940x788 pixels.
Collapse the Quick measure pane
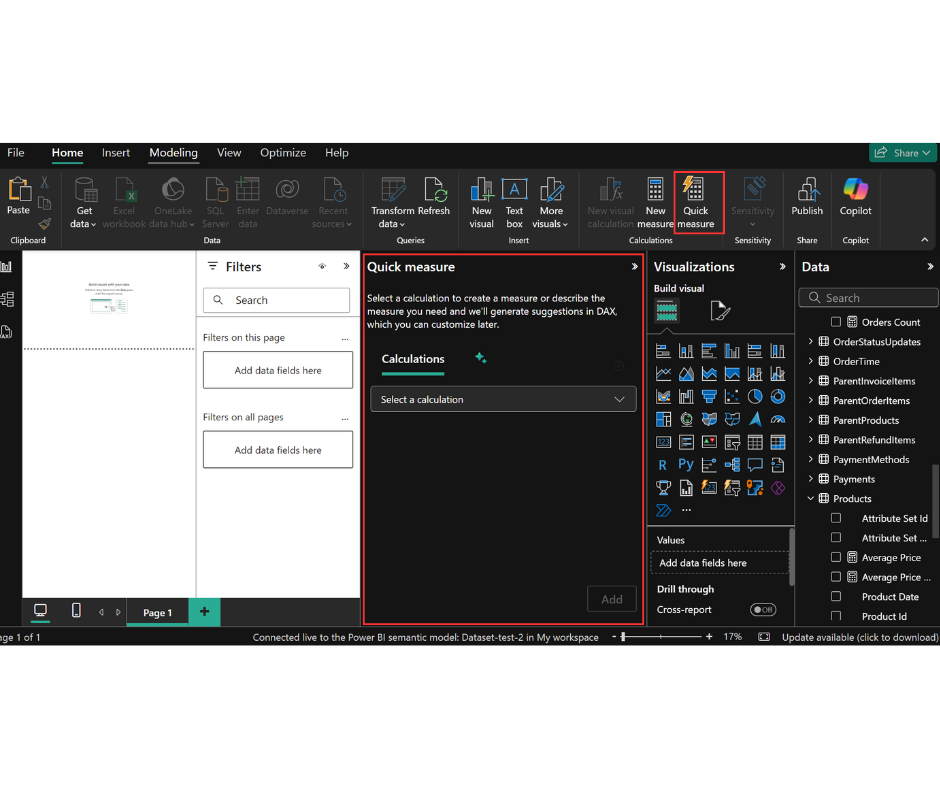click(x=634, y=266)
